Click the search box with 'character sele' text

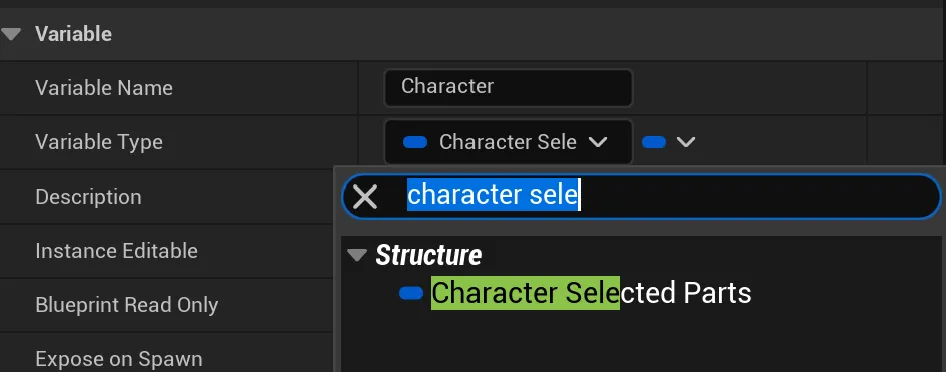click(641, 196)
